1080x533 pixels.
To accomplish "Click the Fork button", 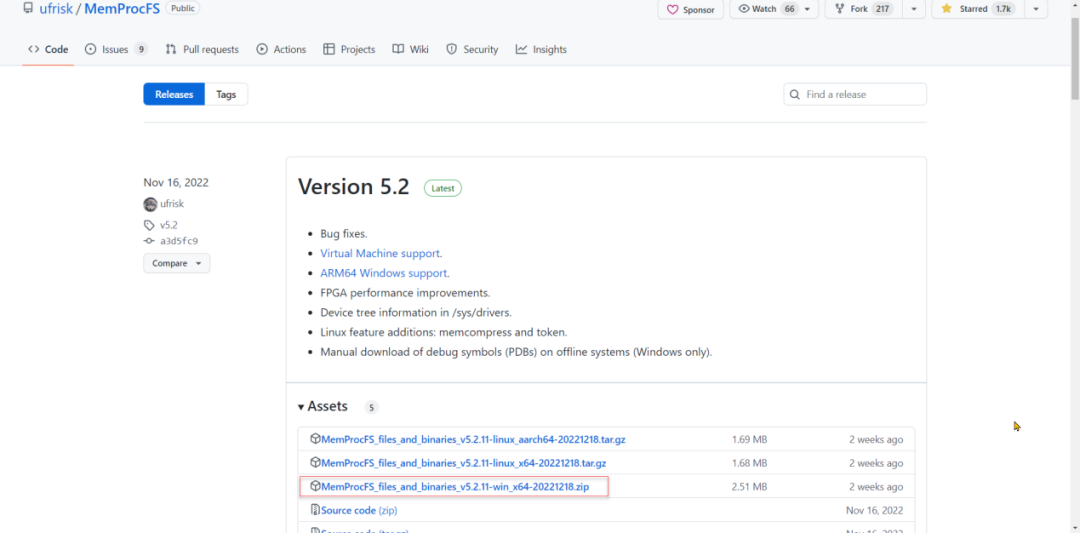I will [864, 9].
